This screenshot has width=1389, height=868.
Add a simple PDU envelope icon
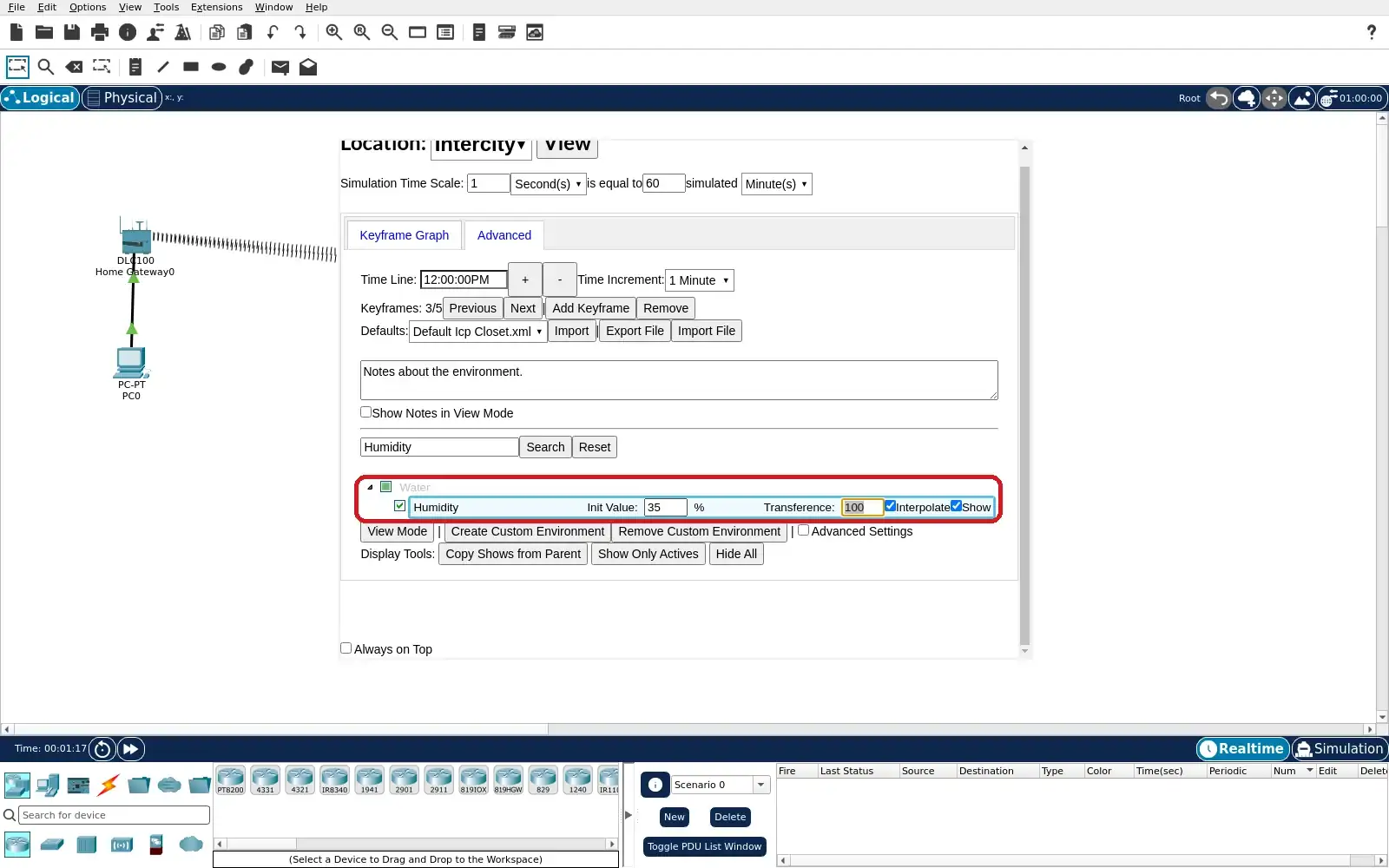tap(280, 67)
